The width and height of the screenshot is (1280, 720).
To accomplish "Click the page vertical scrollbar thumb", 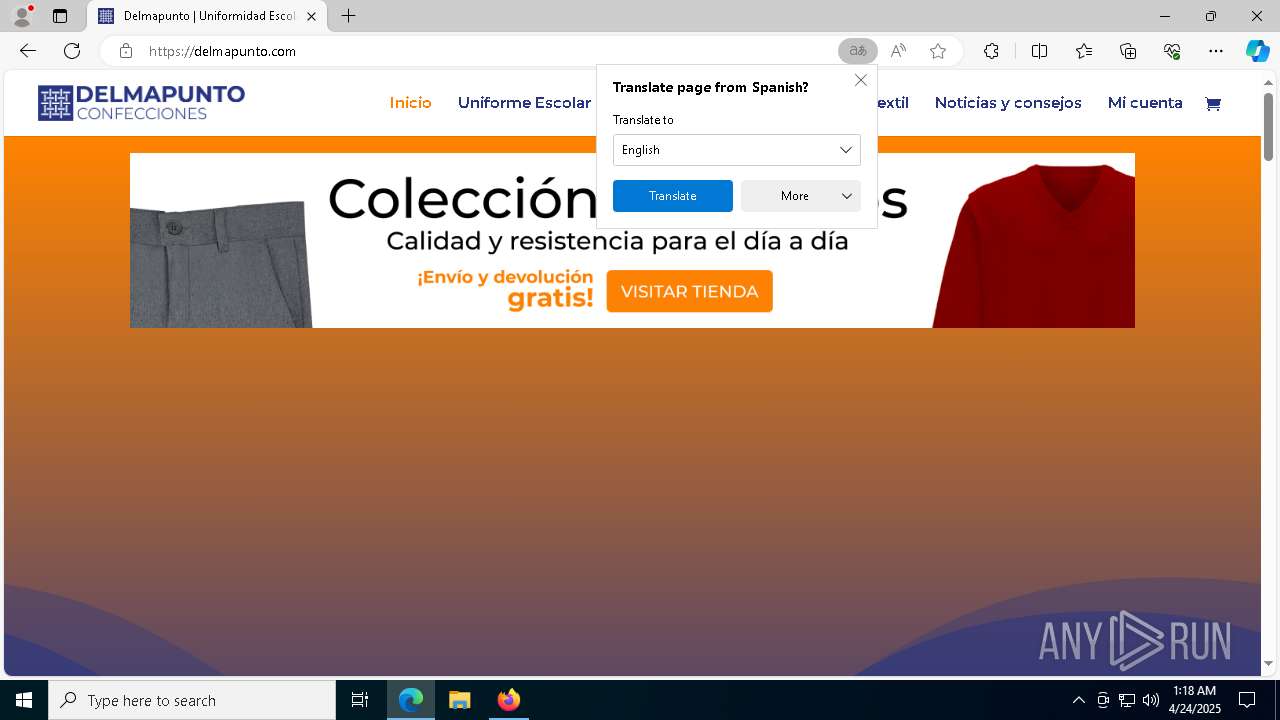I will pyautogui.click(x=1268, y=126).
